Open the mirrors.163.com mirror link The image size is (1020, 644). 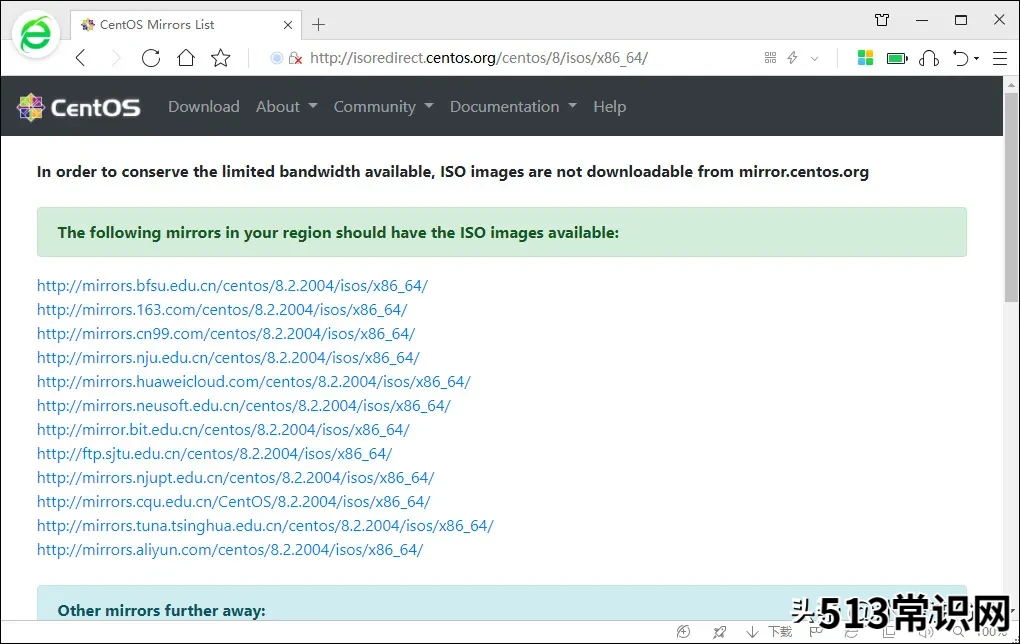(222, 310)
